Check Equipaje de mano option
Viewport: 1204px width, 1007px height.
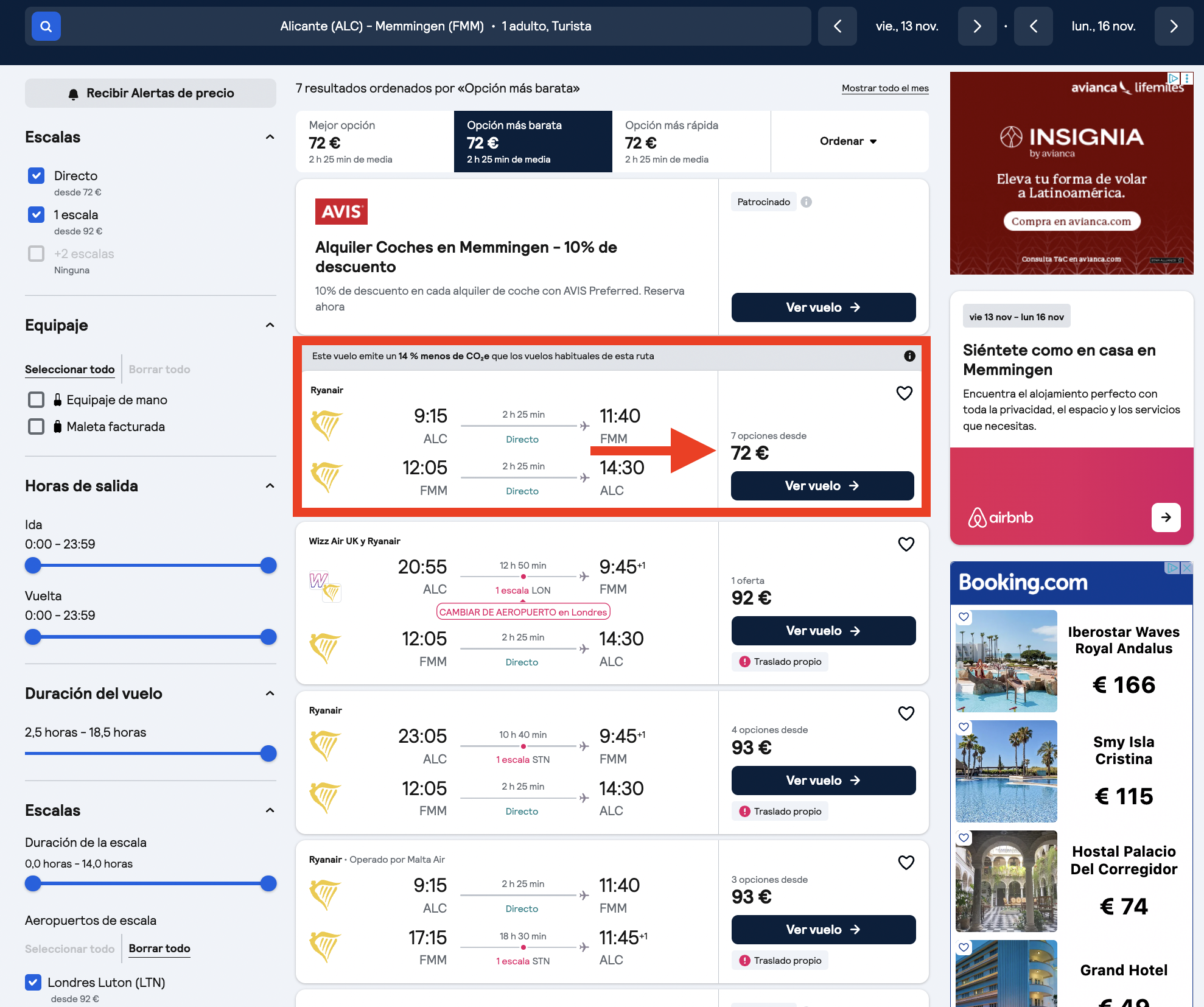(x=37, y=400)
